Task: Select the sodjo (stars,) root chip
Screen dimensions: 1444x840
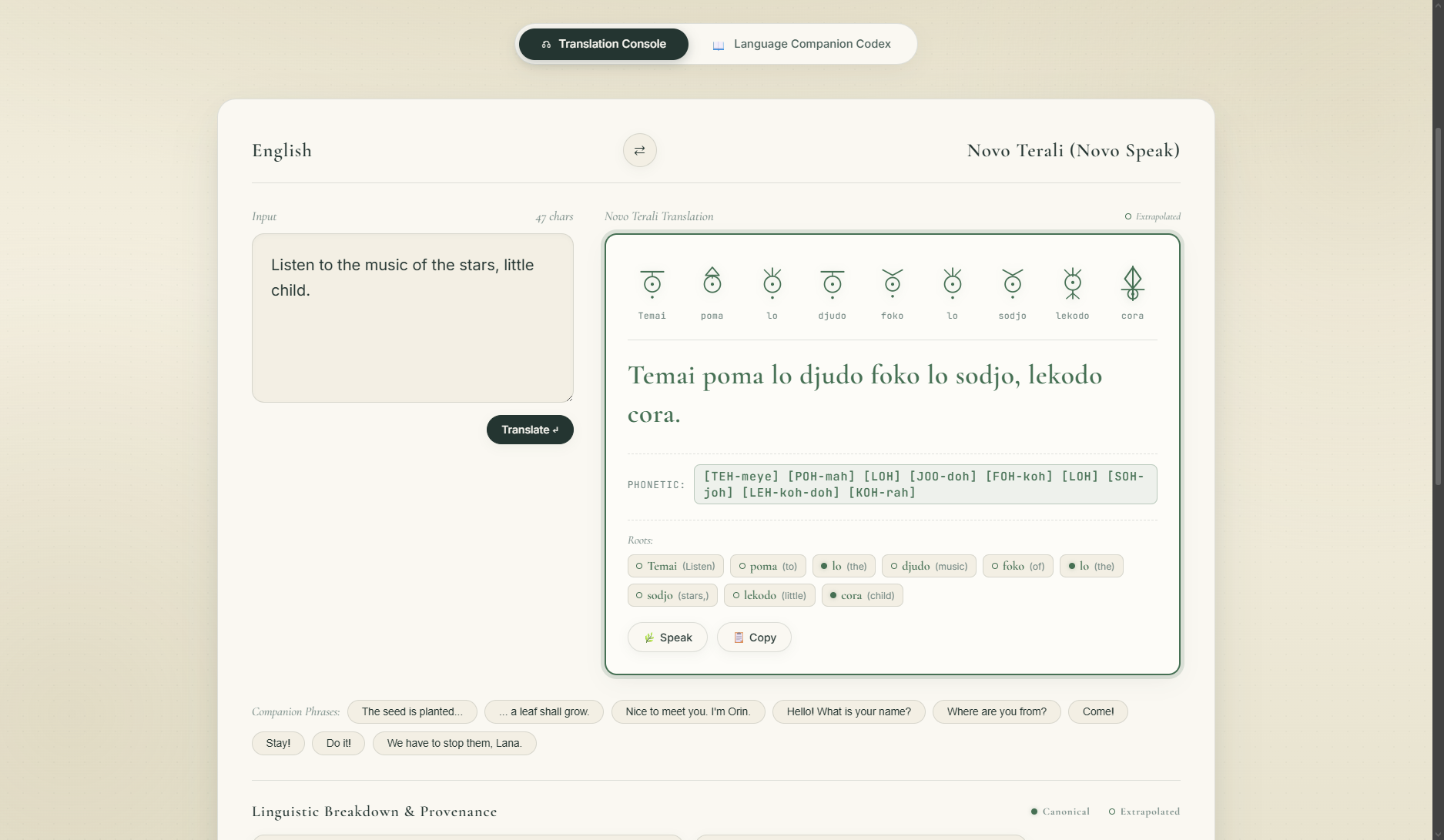Action: click(672, 595)
